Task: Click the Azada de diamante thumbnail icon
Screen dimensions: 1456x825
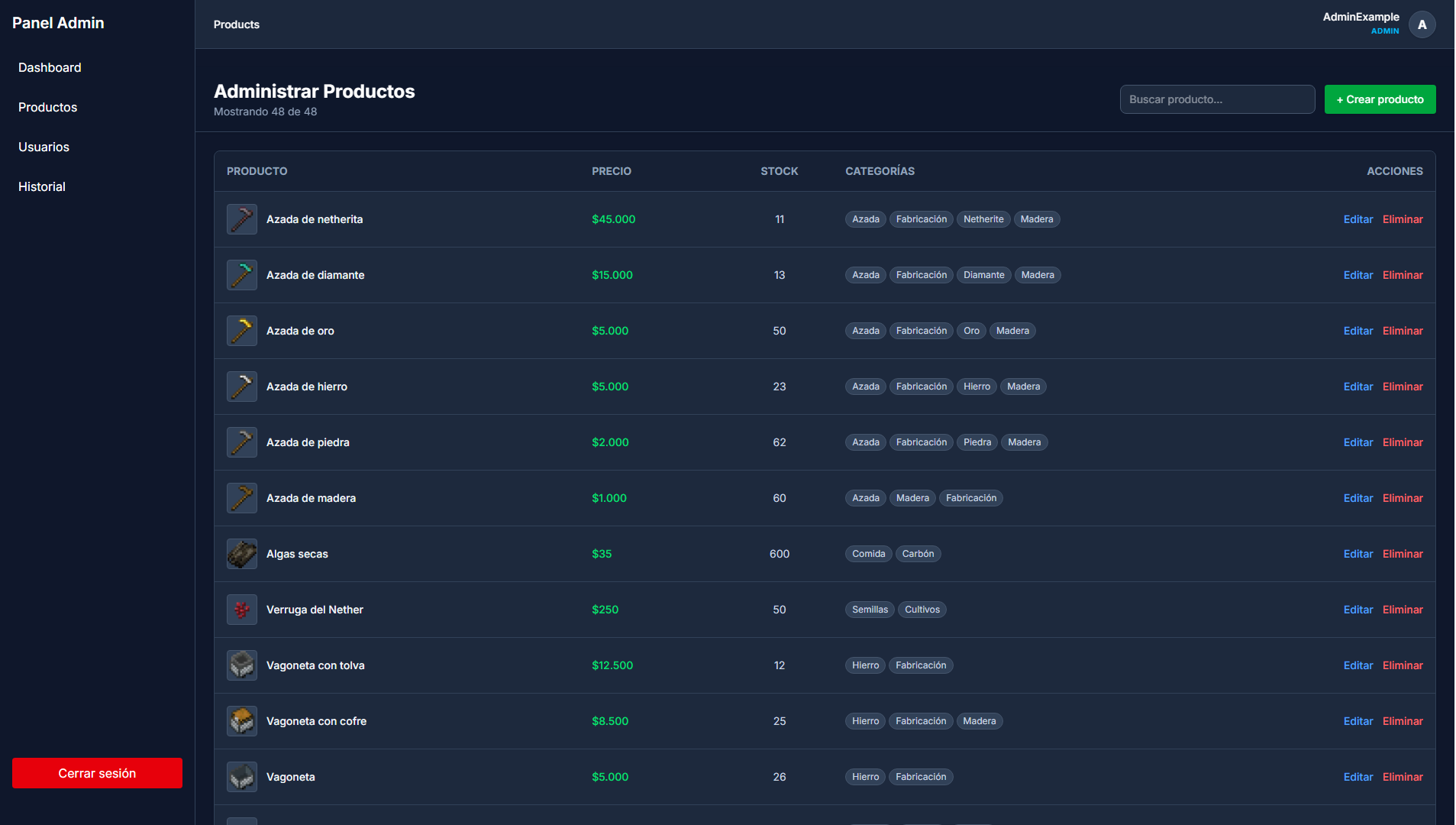Action: point(241,275)
